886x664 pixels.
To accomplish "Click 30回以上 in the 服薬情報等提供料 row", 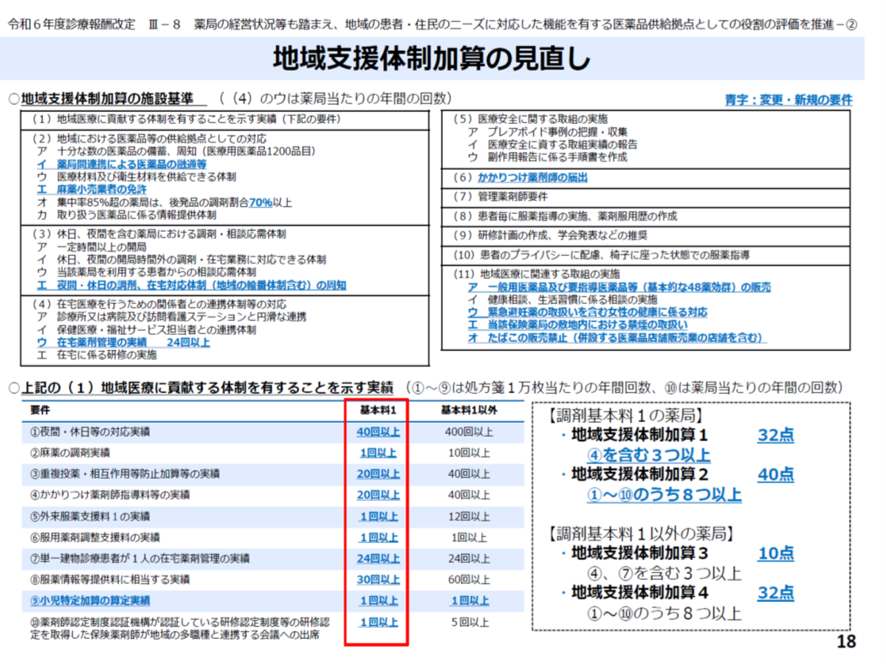I will pos(377,579).
